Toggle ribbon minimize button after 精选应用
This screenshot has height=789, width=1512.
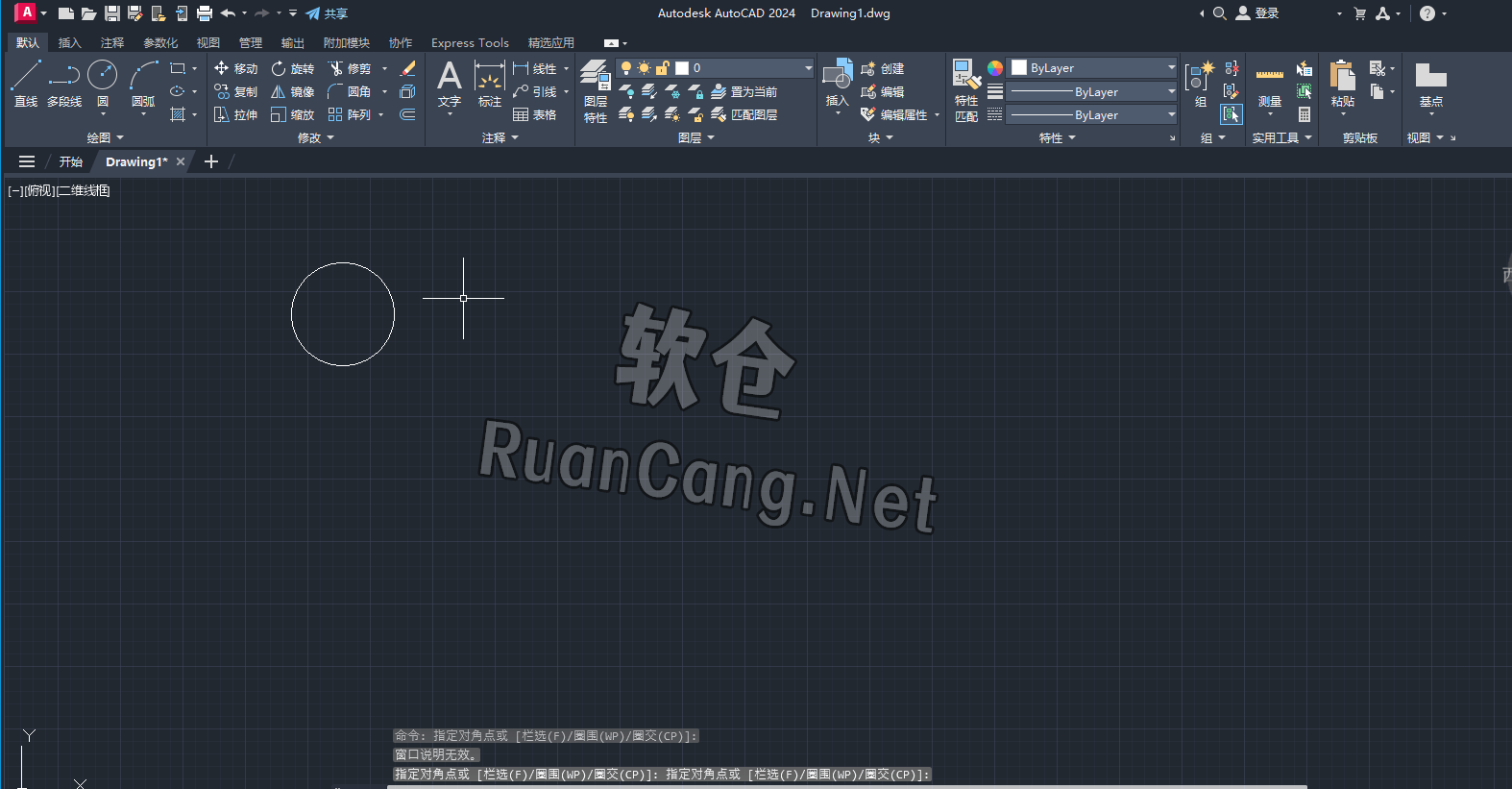tap(611, 43)
